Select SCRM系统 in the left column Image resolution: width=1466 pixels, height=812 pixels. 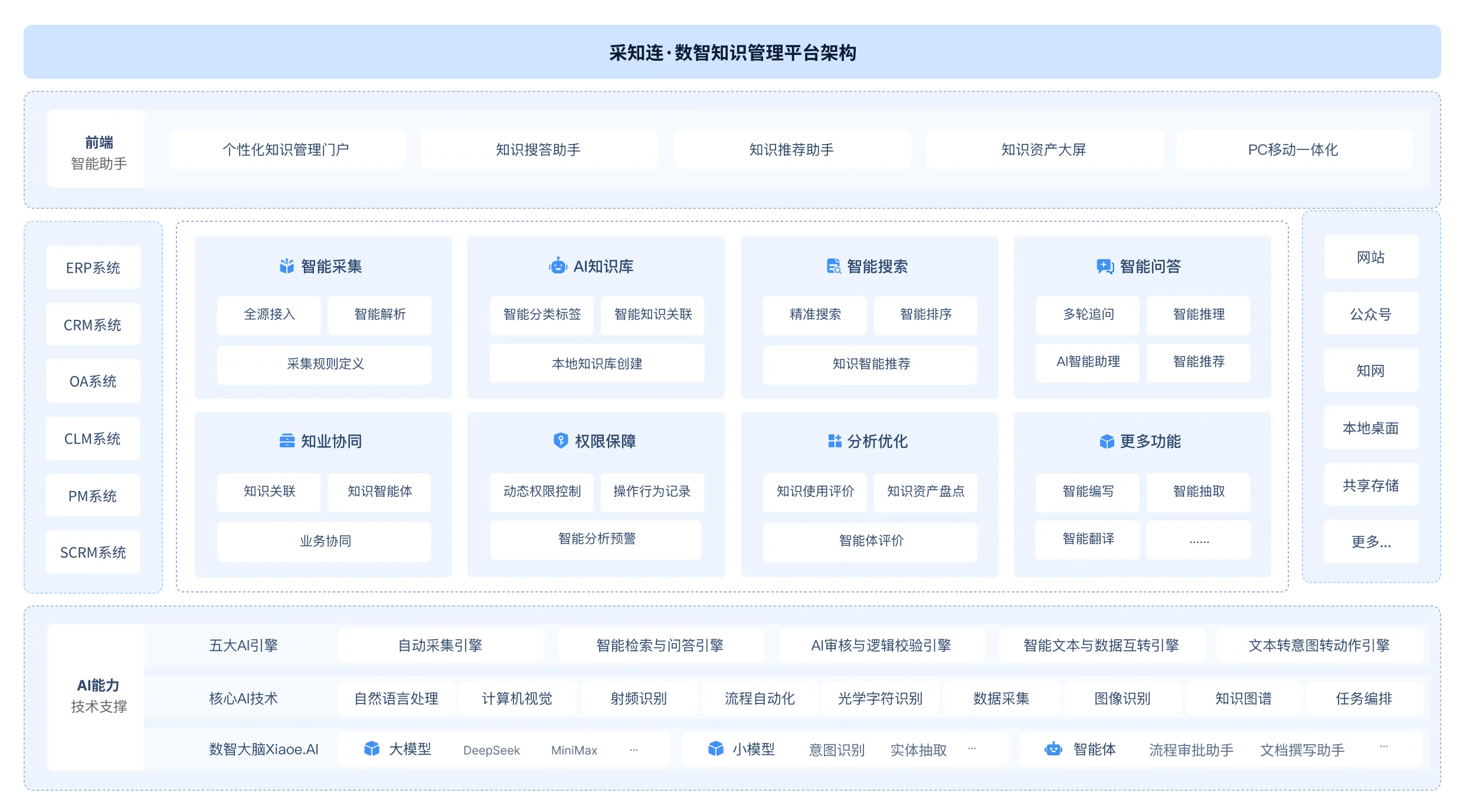(x=93, y=552)
